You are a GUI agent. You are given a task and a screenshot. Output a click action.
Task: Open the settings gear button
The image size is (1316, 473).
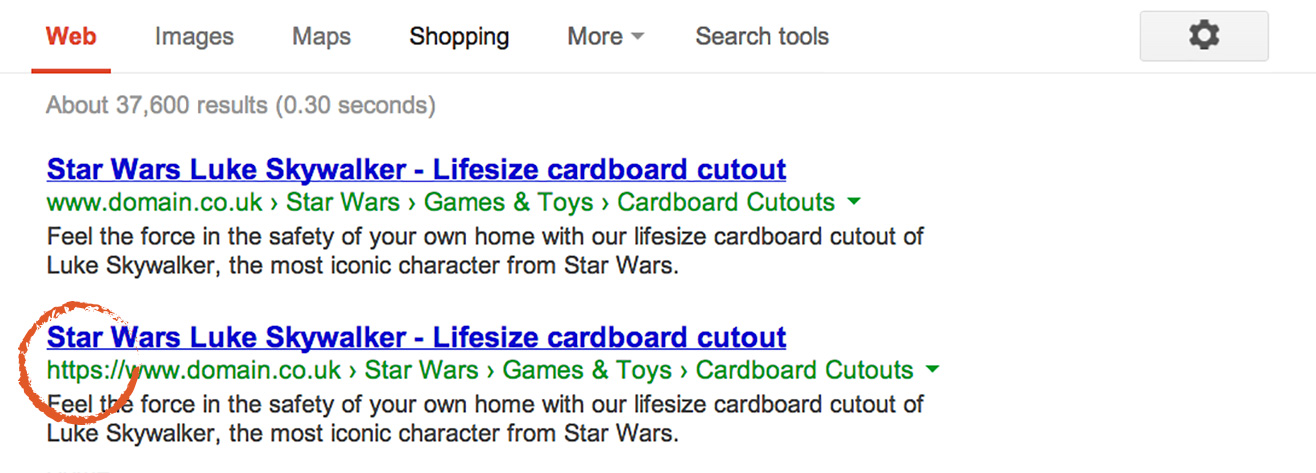pyautogui.click(x=1204, y=37)
